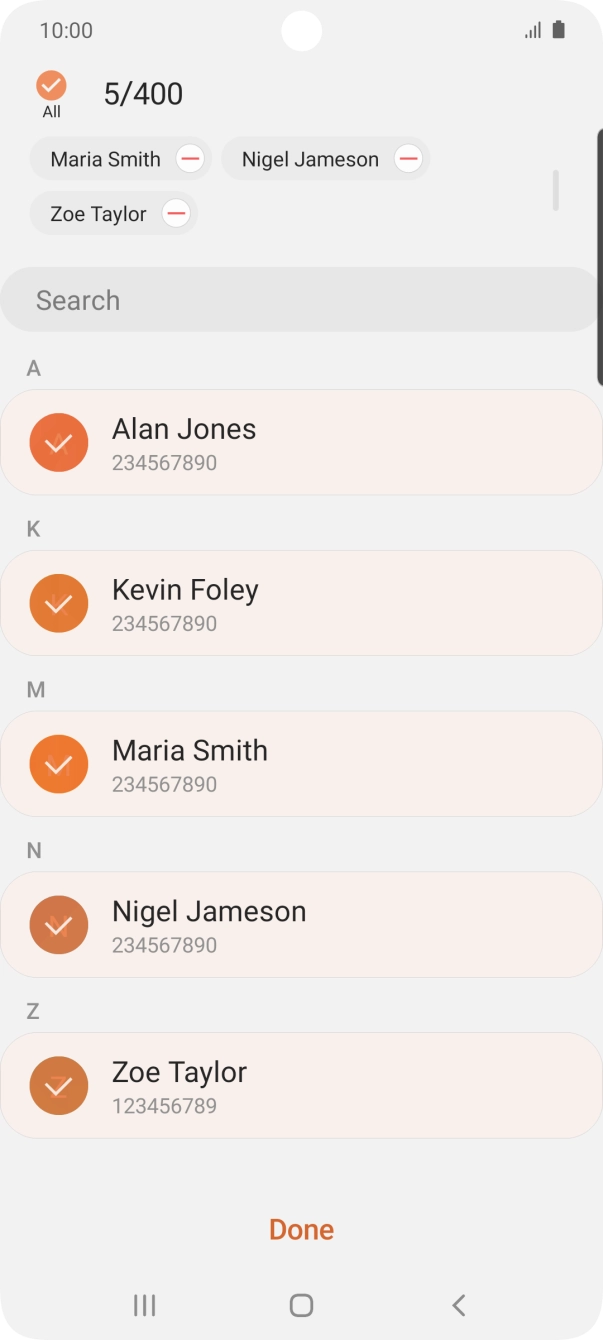Select the Zoe Taylor name chip

98,214
